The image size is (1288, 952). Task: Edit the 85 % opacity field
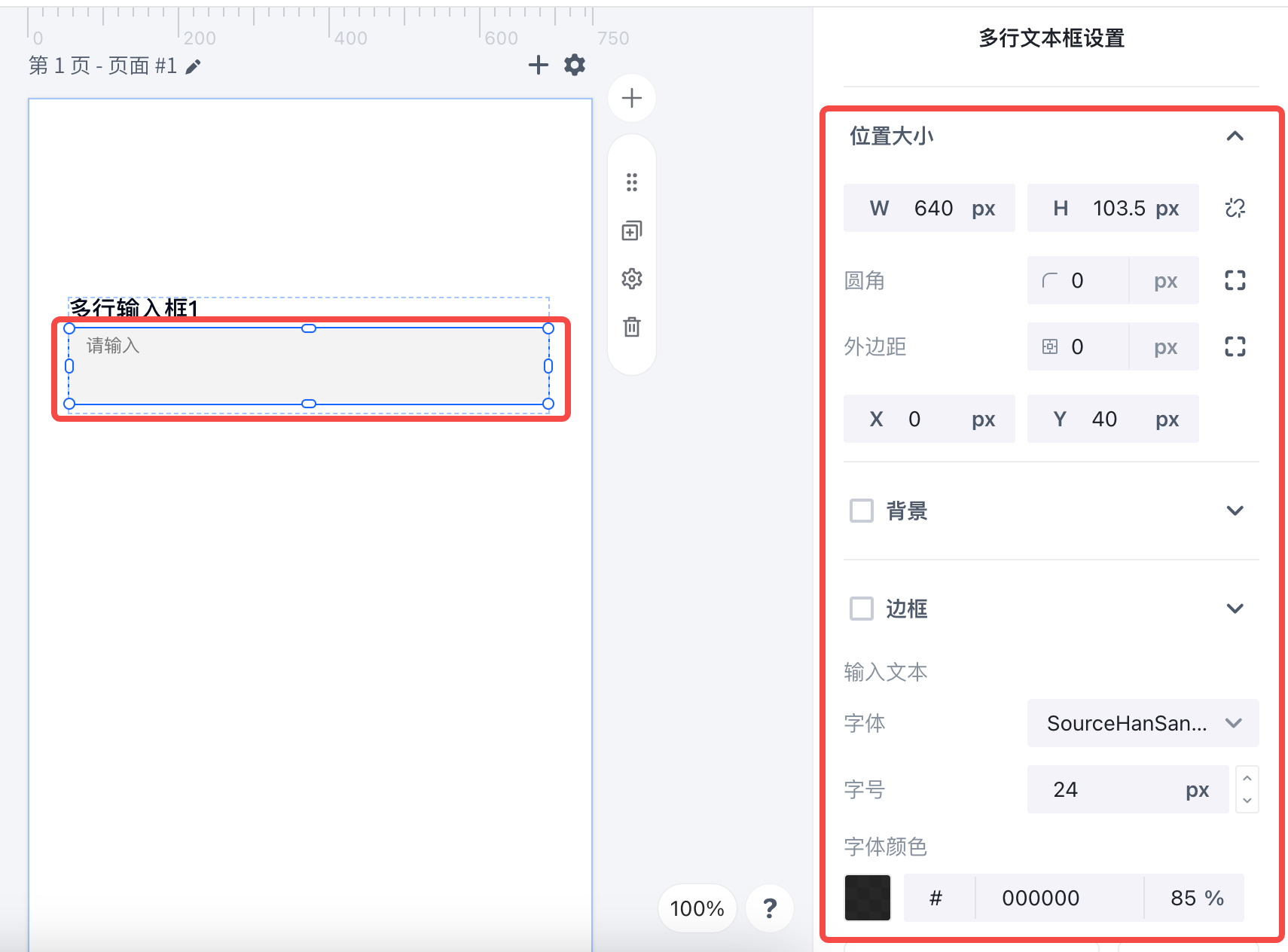[1195, 898]
